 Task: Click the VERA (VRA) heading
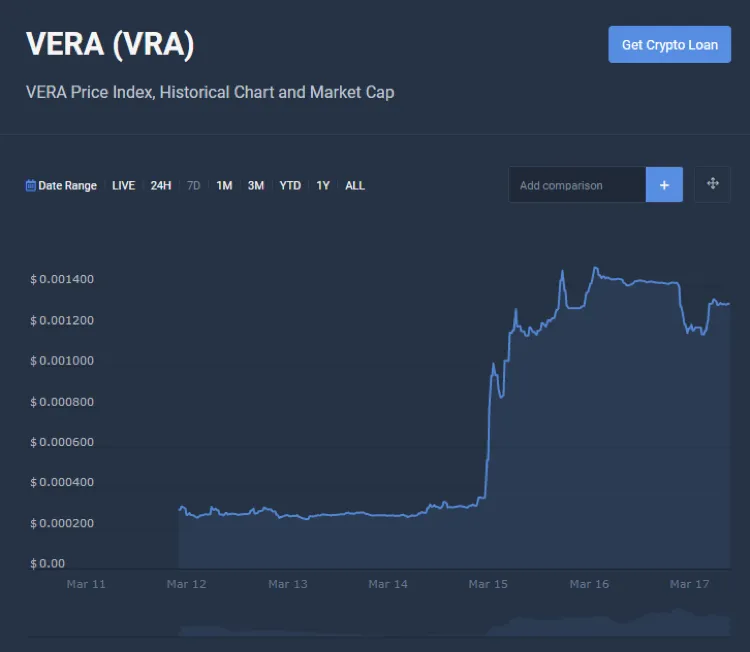pos(110,44)
